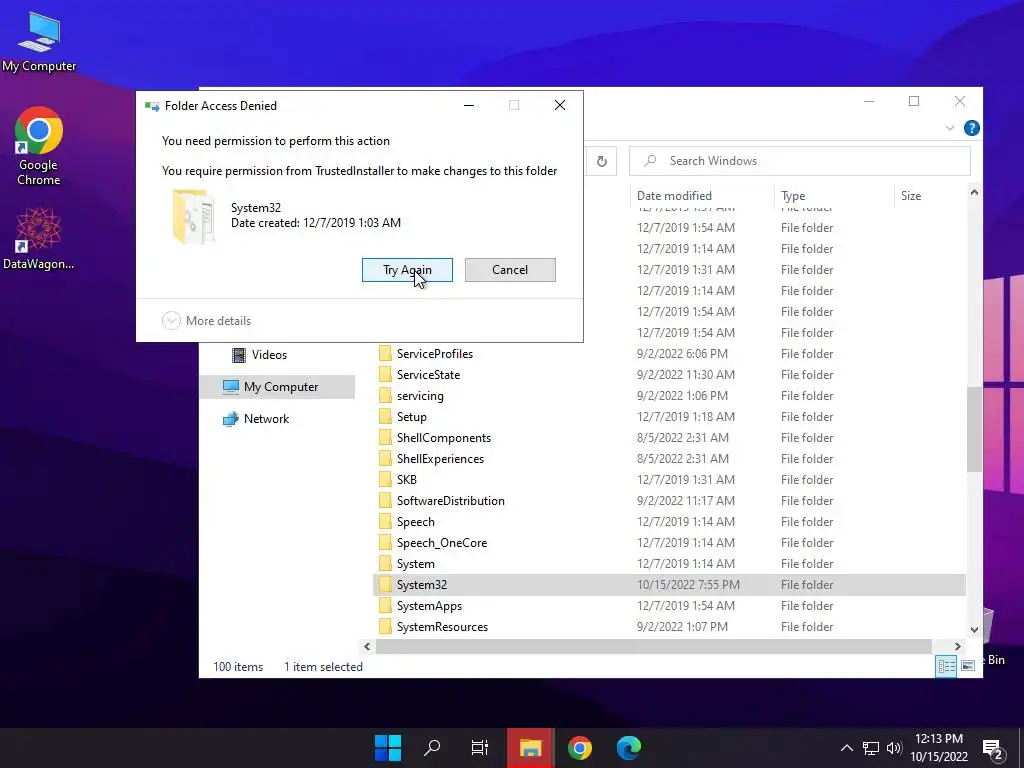Open Microsoft Edge from taskbar
This screenshot has height=768, width=1024.
[x=628, y=748]
